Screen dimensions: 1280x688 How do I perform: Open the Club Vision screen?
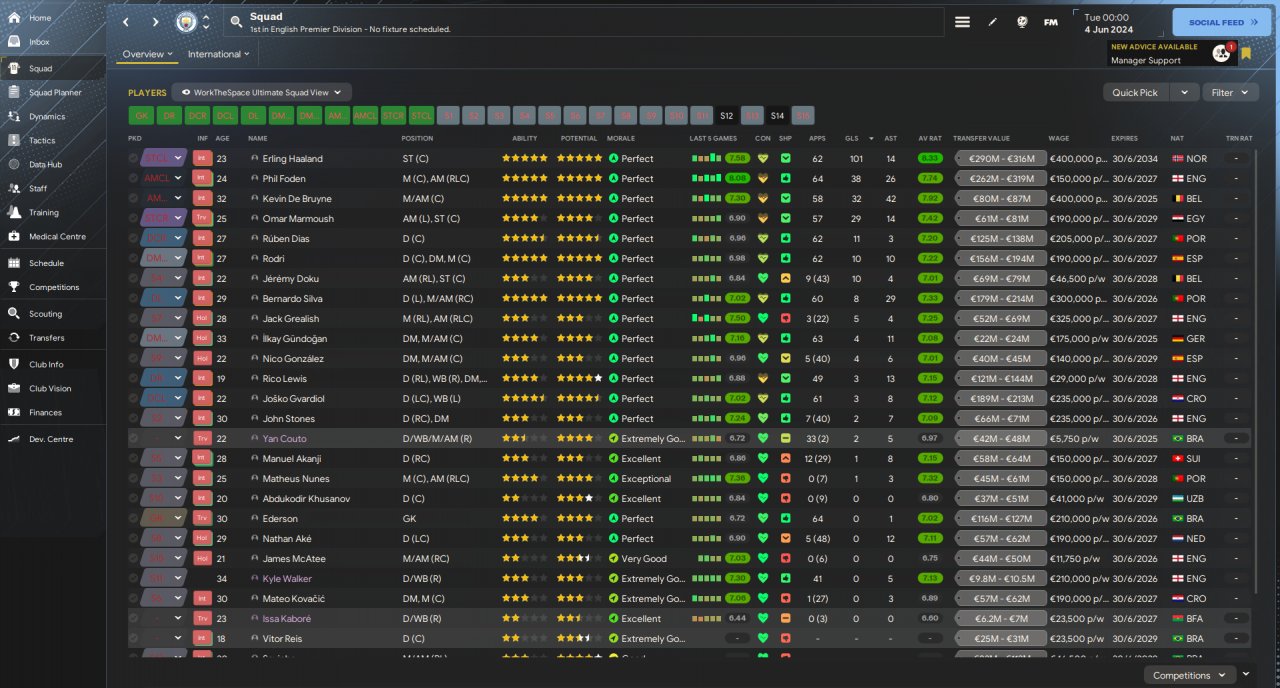click(x=52, y=388)
